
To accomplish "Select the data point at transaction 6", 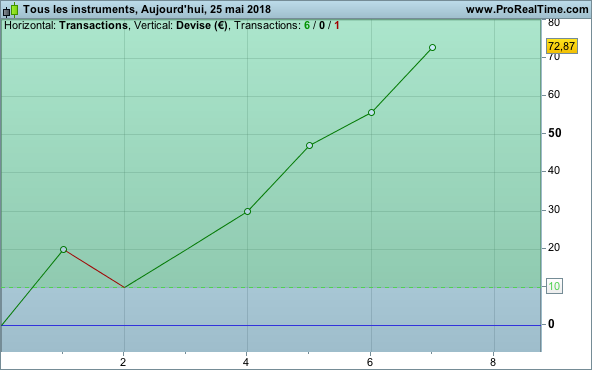I will coord(371,113).
